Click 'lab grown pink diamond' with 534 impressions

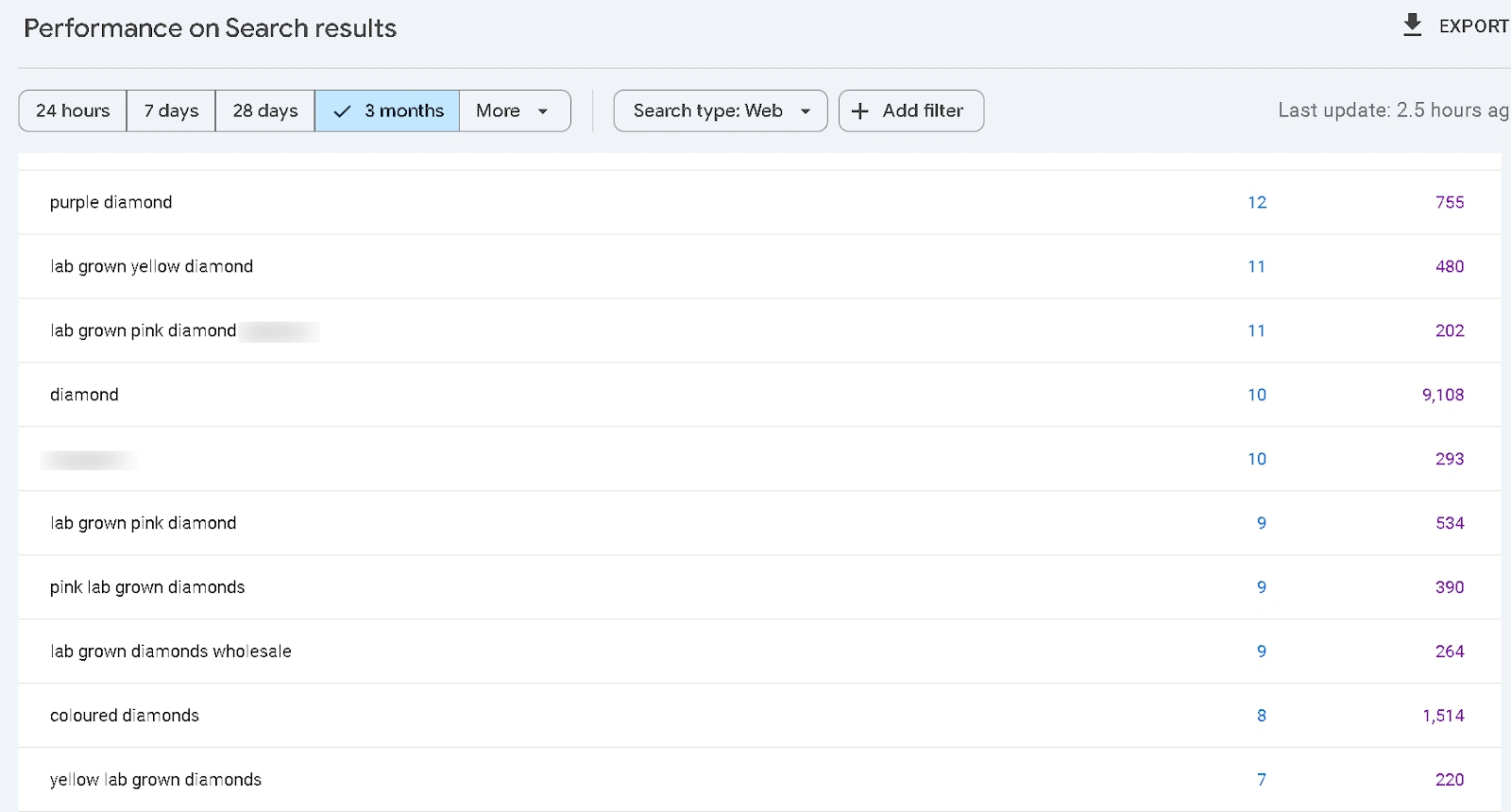[144, 523]
